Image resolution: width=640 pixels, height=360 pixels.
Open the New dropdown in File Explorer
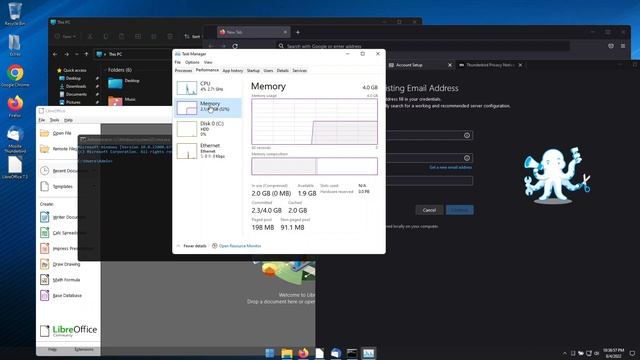(x=65, y=37)
